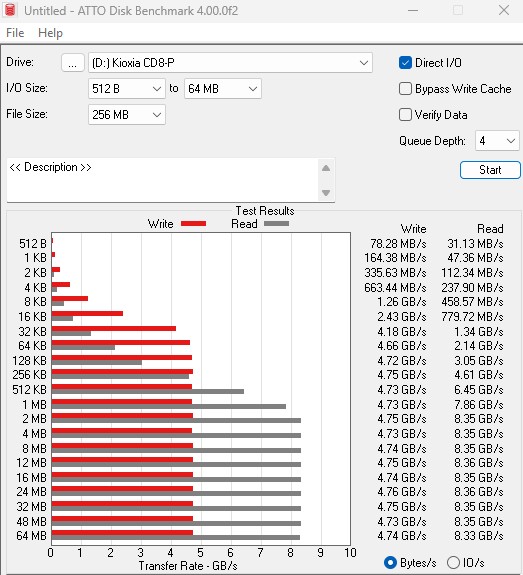
Task: Open the File menu
Action: [x=15, y=33]
